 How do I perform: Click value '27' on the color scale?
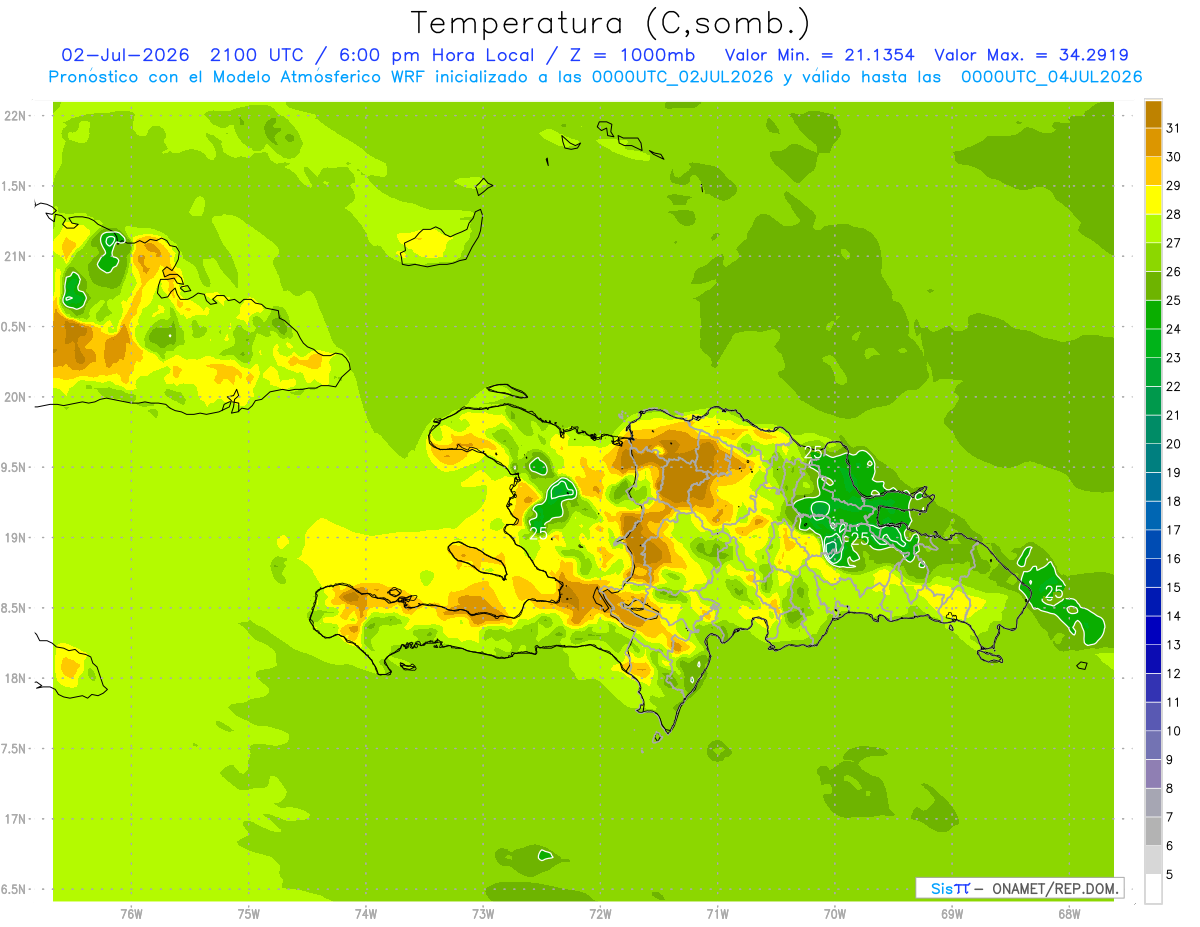pos(1174,243)
